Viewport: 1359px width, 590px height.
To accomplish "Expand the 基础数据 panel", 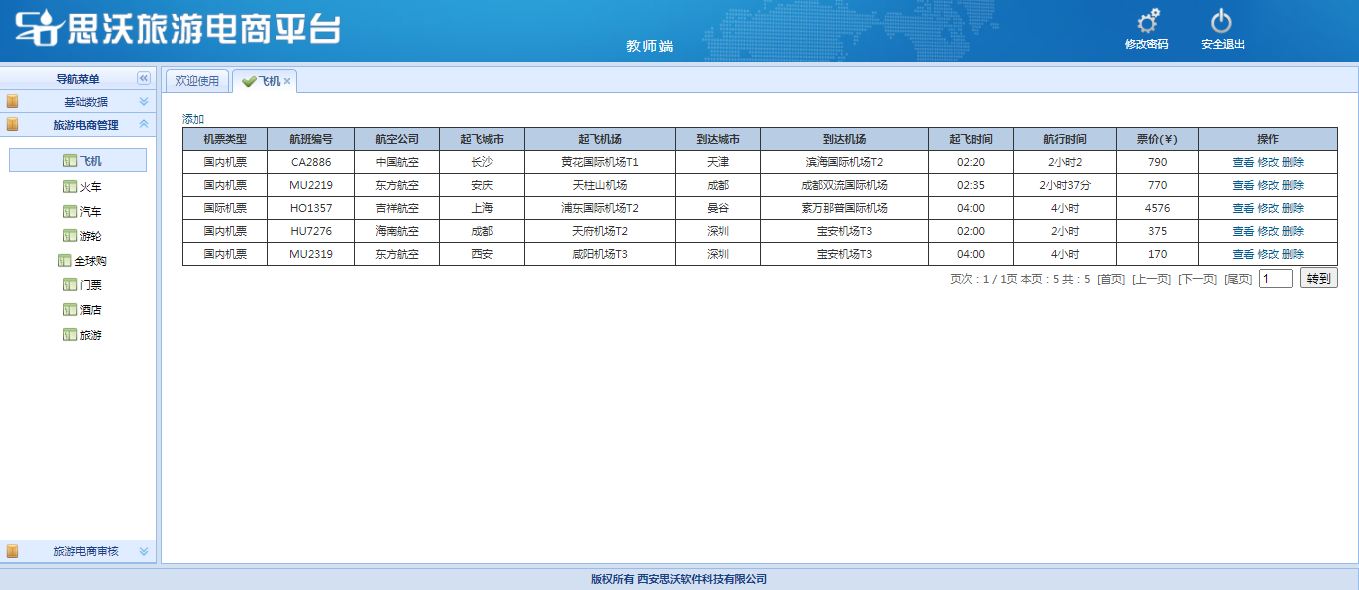I will (x=143, y=102).
